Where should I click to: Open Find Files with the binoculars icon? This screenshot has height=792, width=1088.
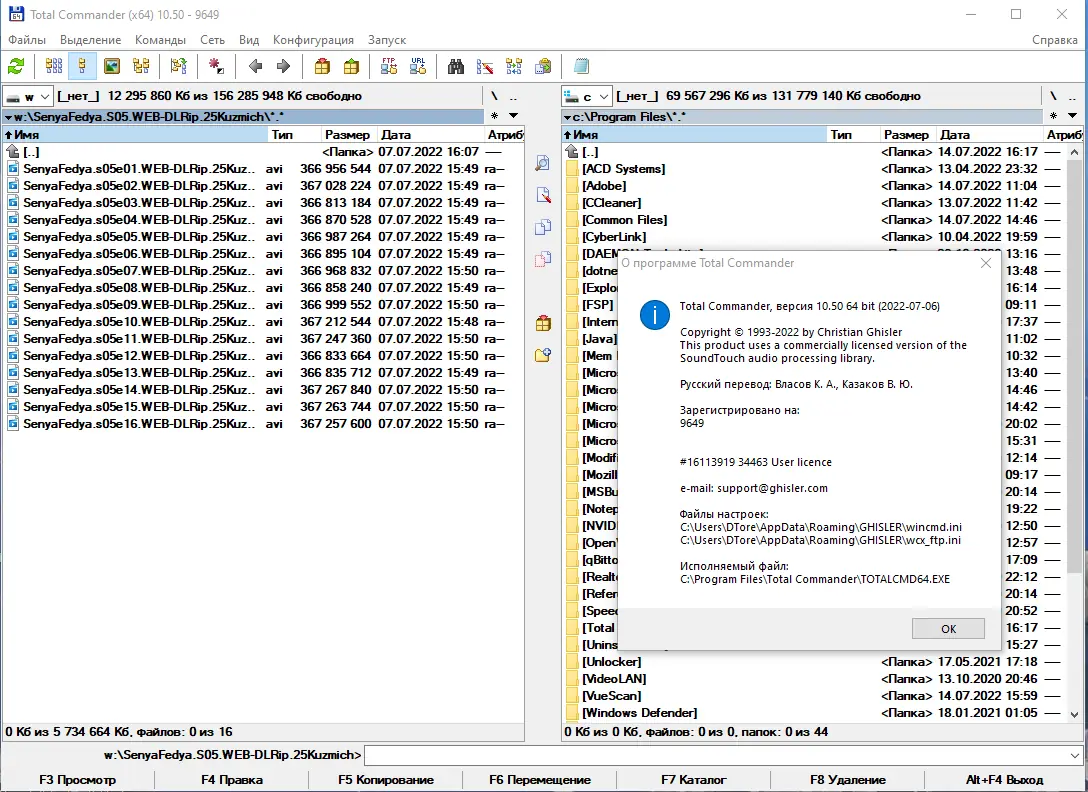[x=457, y=67]
